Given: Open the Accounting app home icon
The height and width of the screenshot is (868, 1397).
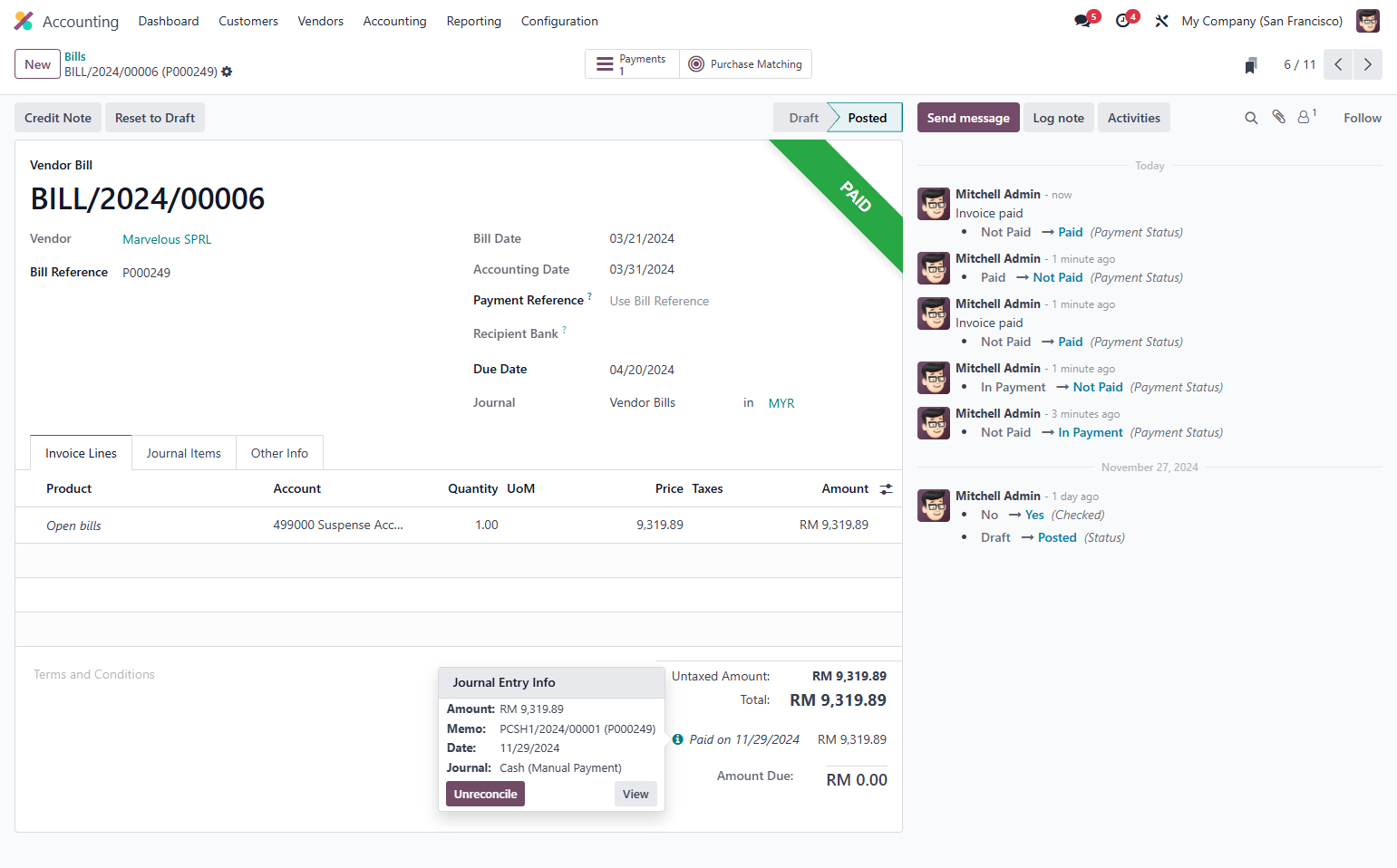Looking at the screenshot, I should coord(24,21).
